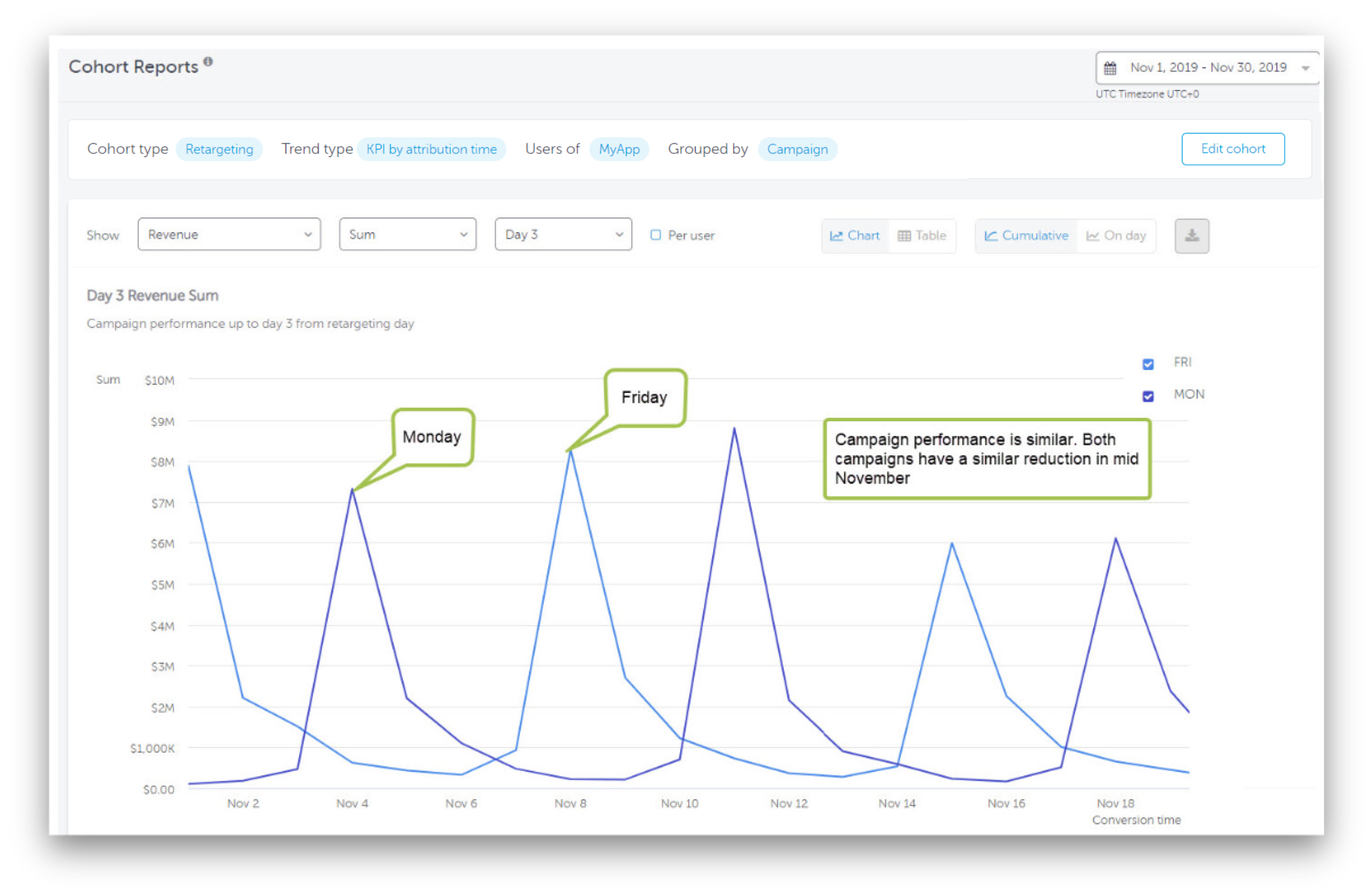This screenshot has height=896, width=1365.
Task: Click the KPI by attribution time tag
Action: [x=431, y=150]
